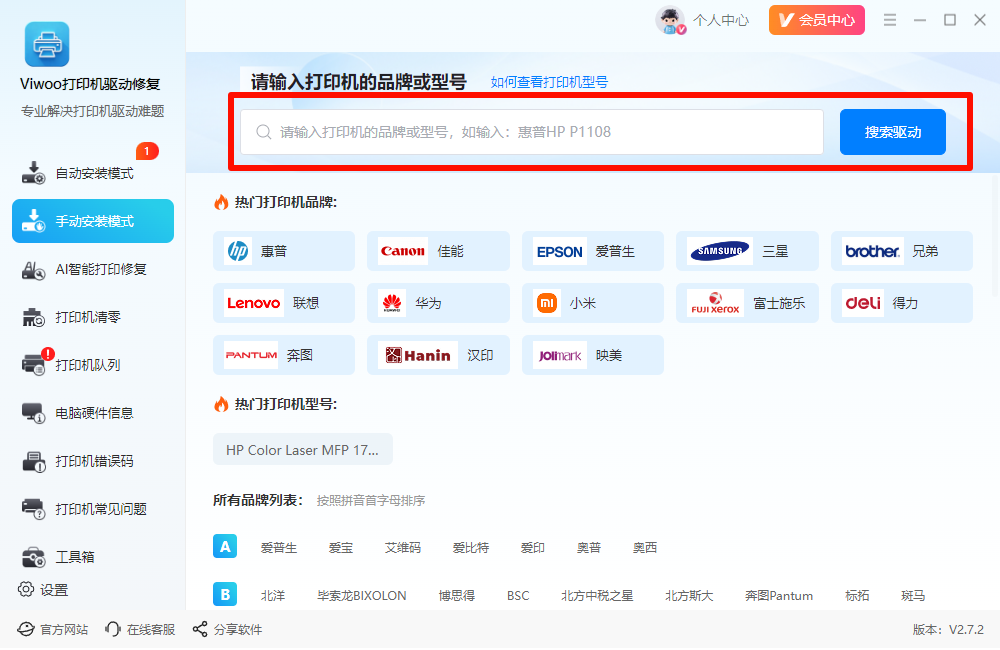Viewport: 1000px width, 650px height.
Task: Click 标拓 brand in list
Action: 857,595
